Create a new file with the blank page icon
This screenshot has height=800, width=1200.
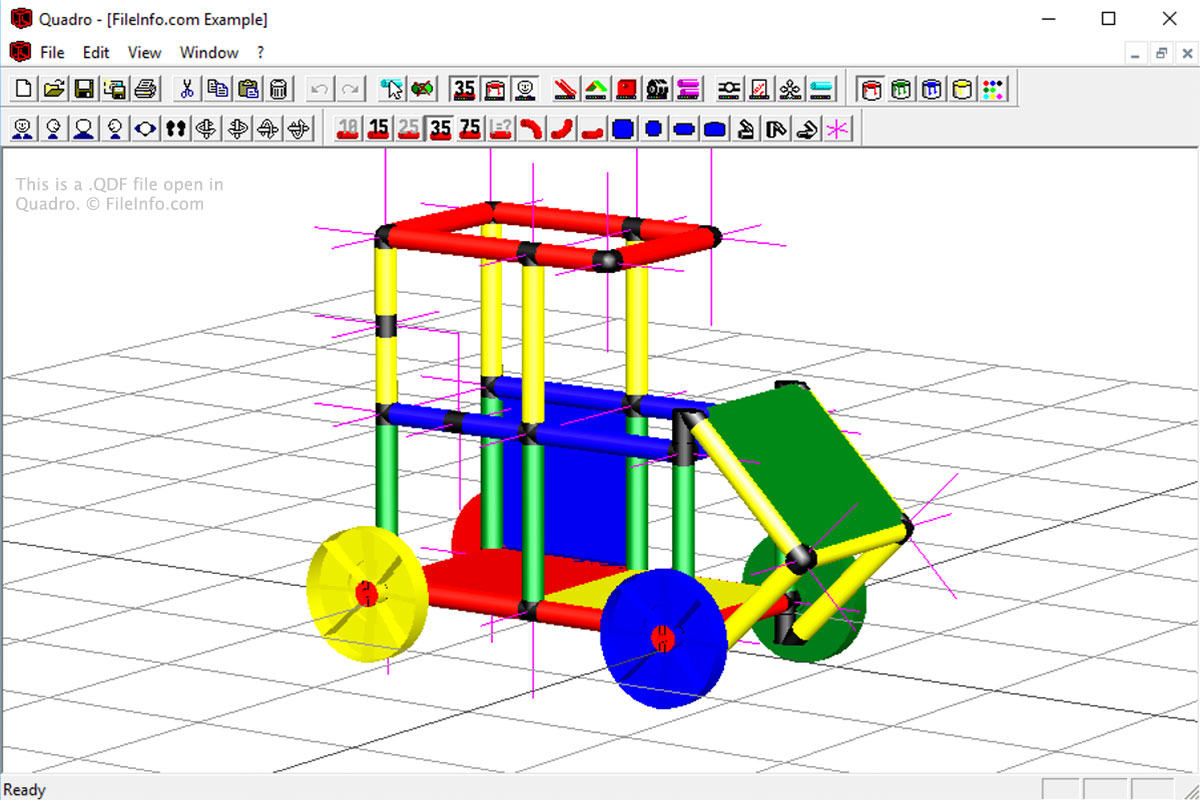(x=23, y=89)
